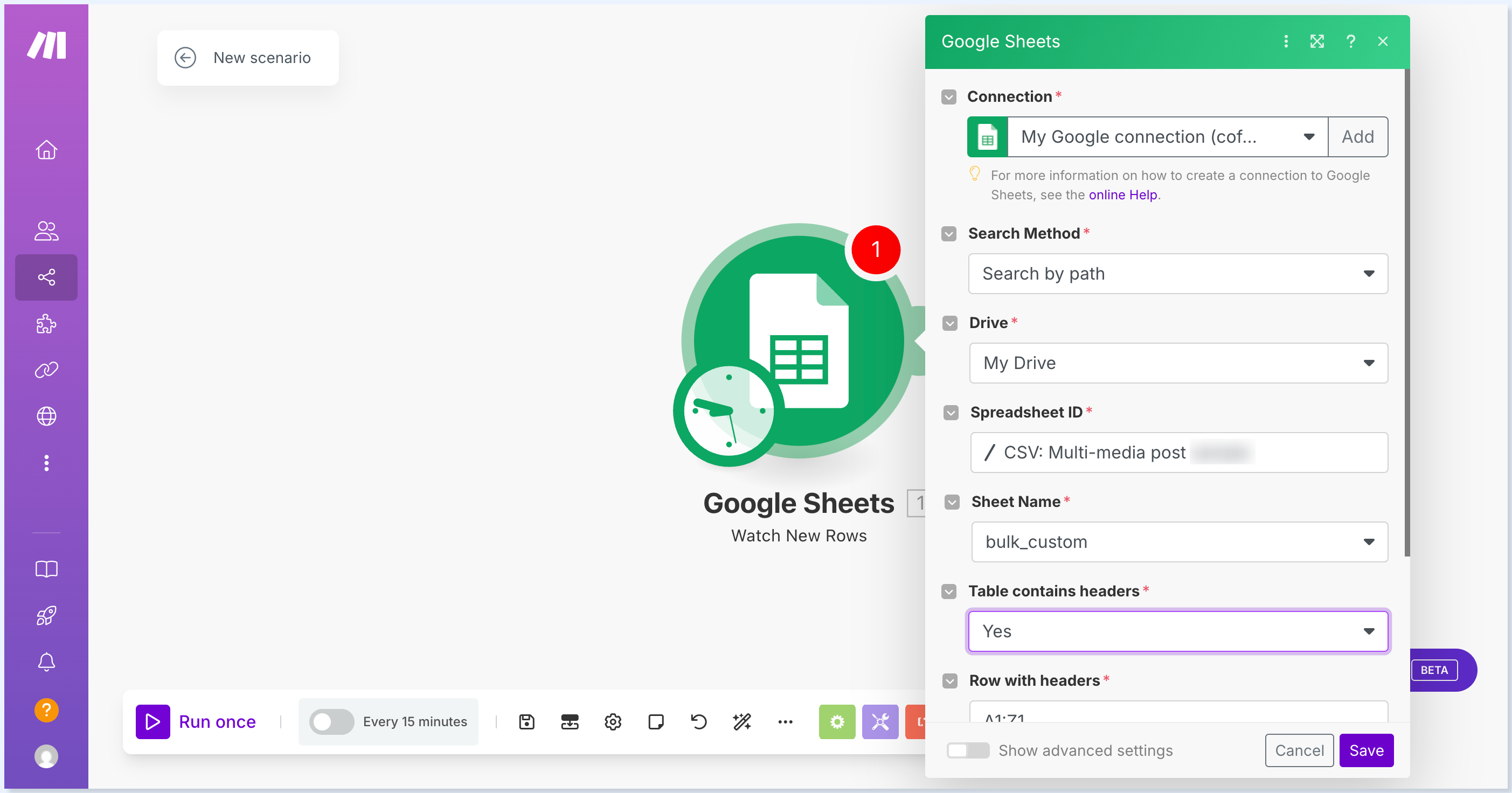Click the Row with headers input field
Screen dimensions: 1512x793
click(x=1178, y=712)
